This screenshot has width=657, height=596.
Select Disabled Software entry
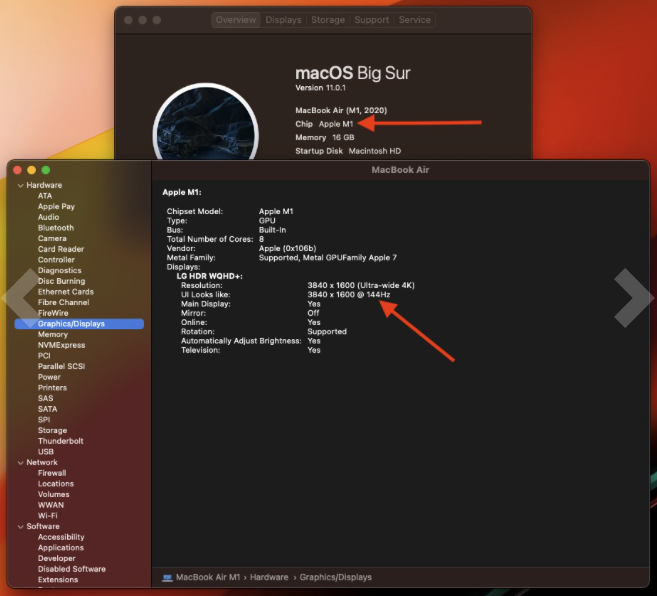(x=72, y=569)
